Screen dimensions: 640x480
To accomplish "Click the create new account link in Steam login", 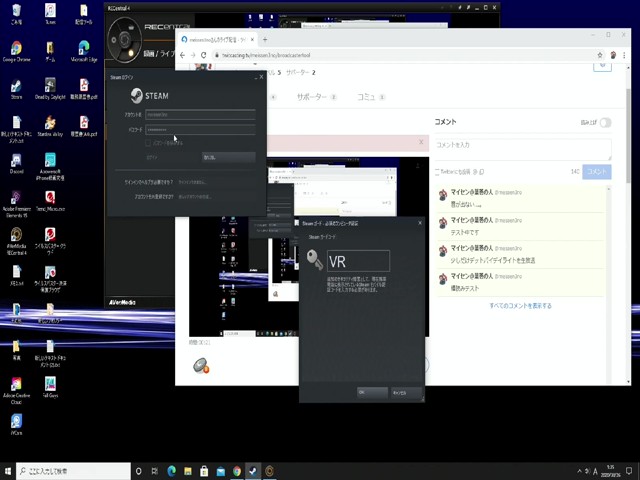I will click(x=195, y=197).
